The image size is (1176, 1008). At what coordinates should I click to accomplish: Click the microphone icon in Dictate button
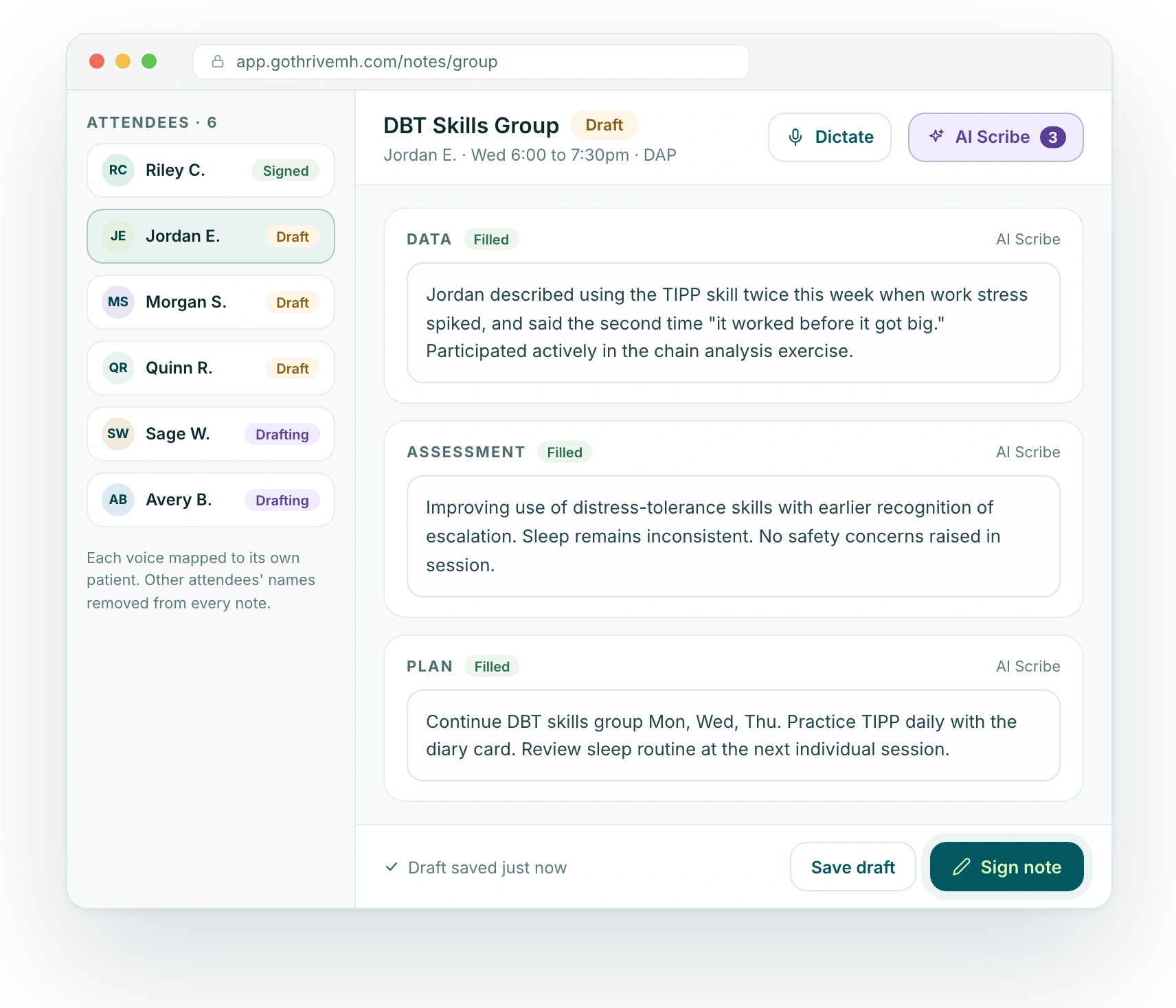(795, 137)
